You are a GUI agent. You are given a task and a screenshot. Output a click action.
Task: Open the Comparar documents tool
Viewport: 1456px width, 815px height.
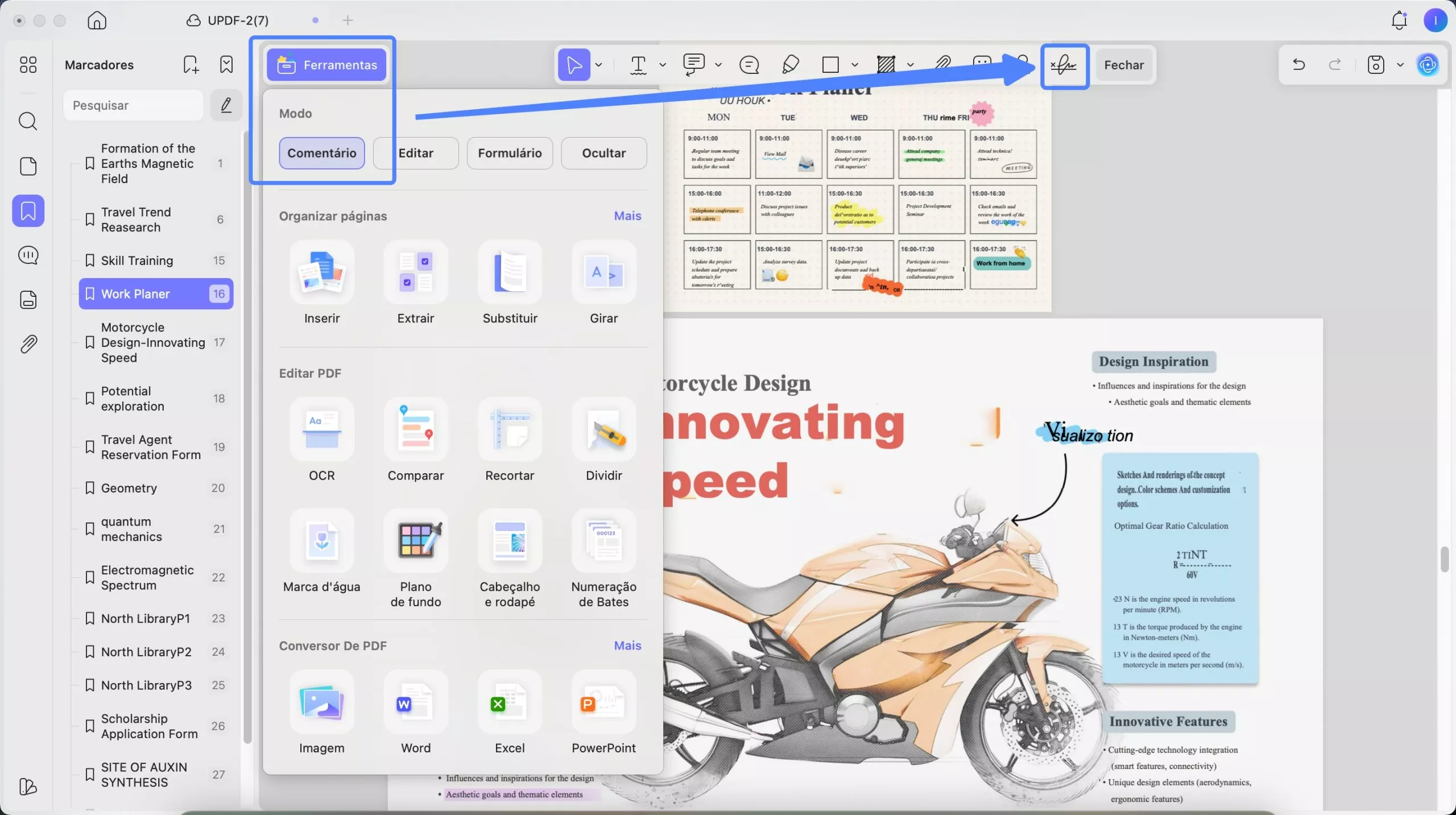(x=416, y=440)
